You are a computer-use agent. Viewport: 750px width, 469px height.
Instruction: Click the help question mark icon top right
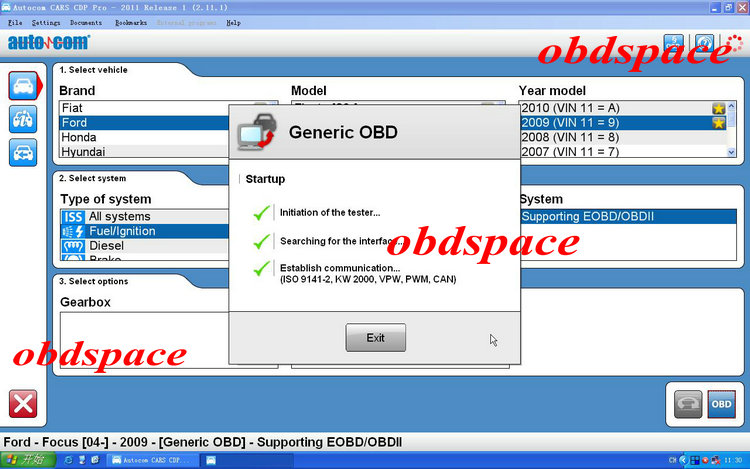click(x=705, y=42)
